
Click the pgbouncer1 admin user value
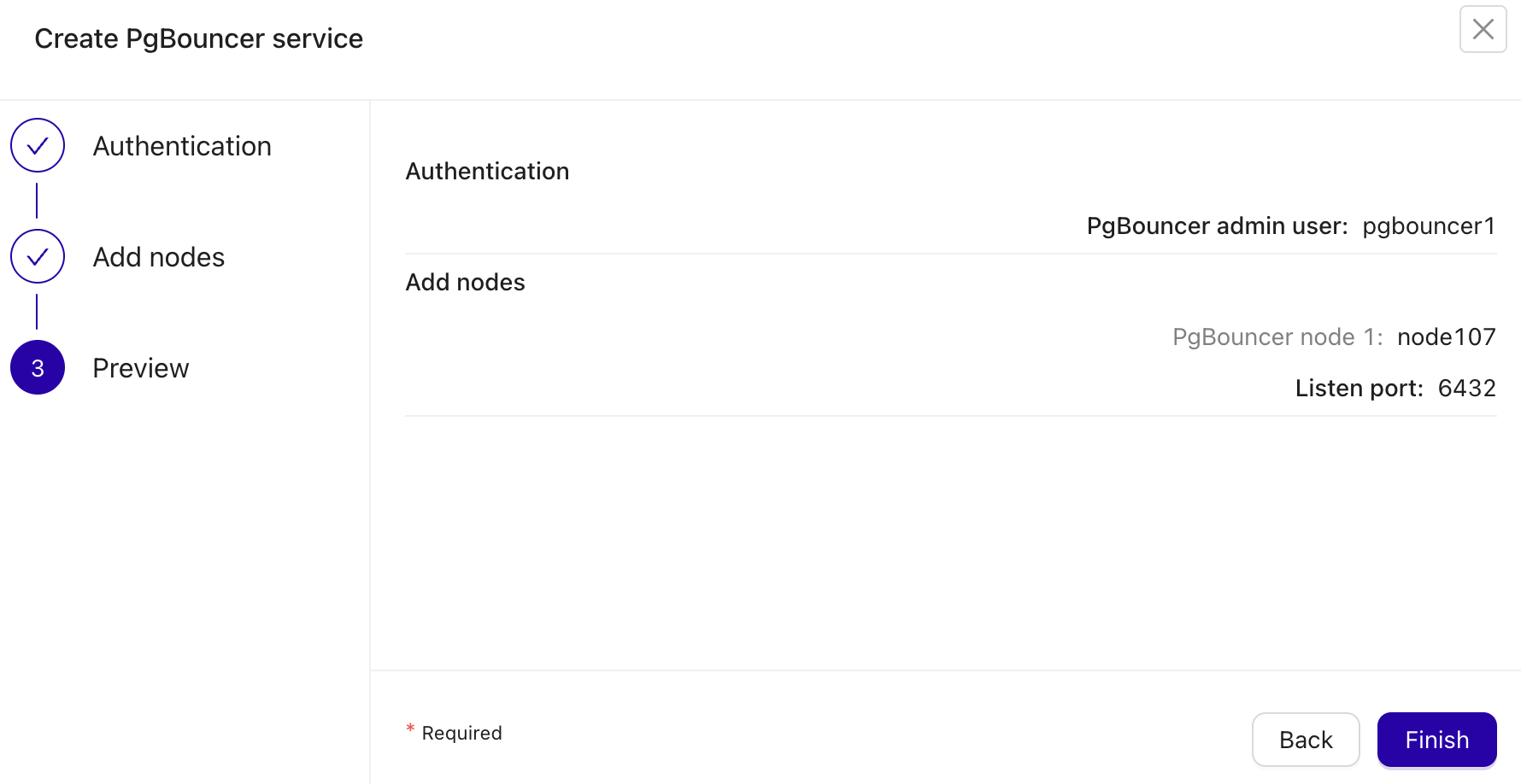(1428, 225)
